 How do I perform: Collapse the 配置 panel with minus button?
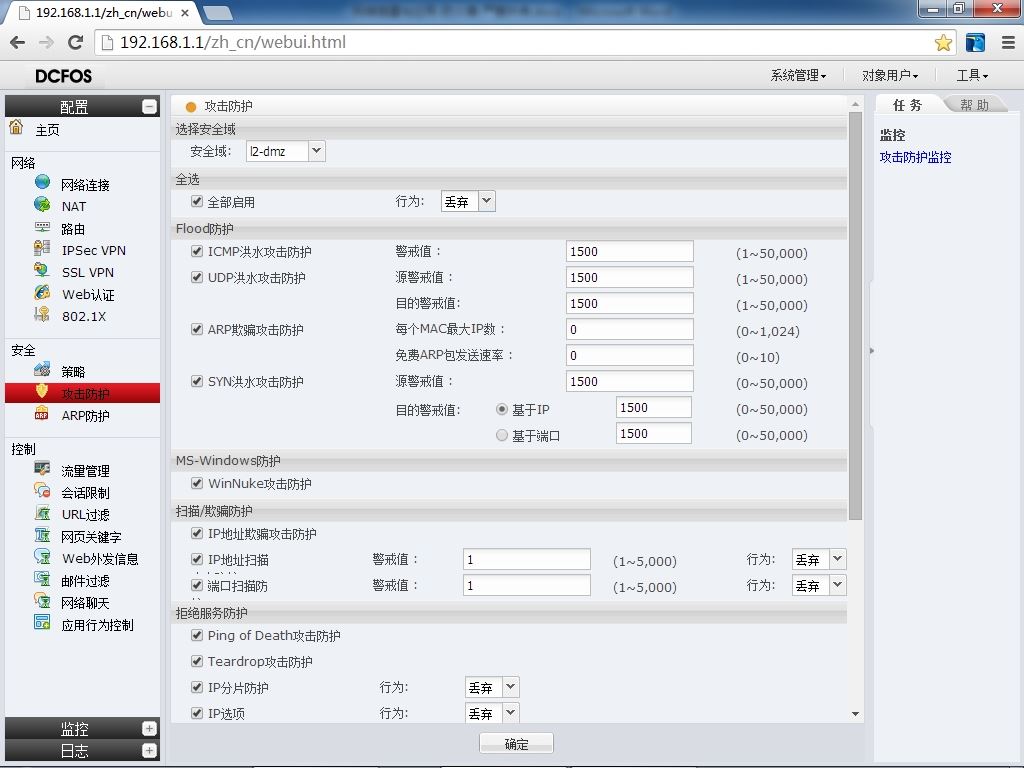[x=149, y=106]
